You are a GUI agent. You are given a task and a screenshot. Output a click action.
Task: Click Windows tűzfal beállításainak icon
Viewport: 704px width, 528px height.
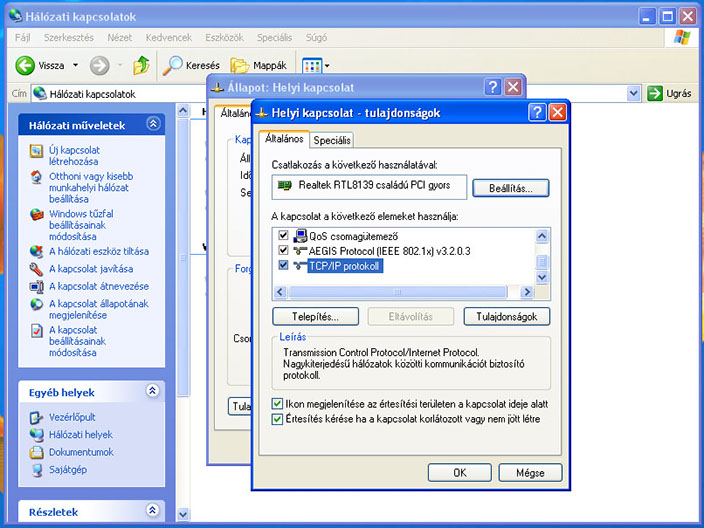tap(36, 215)
